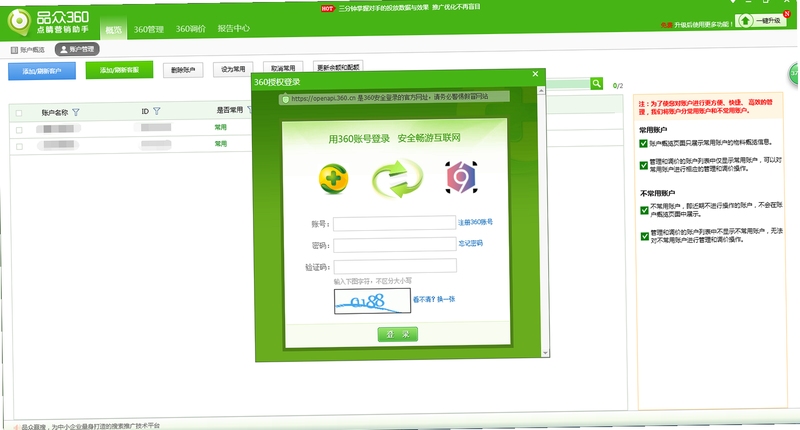Click the dialog scrollbar up arrow
This screenshot has width=800, height=430.
point(542,90)
